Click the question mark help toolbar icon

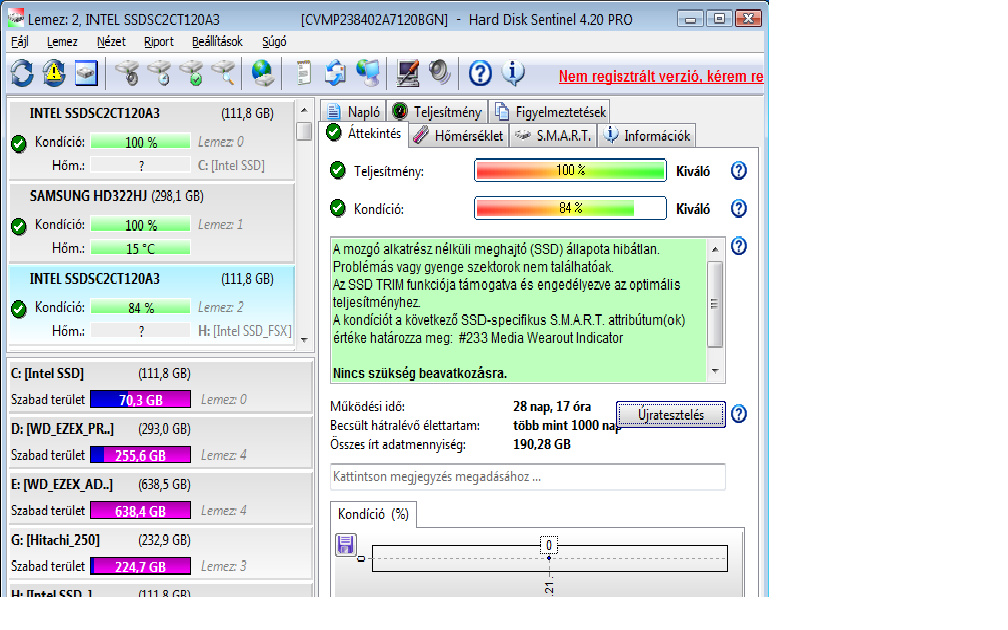coord(480,73)
